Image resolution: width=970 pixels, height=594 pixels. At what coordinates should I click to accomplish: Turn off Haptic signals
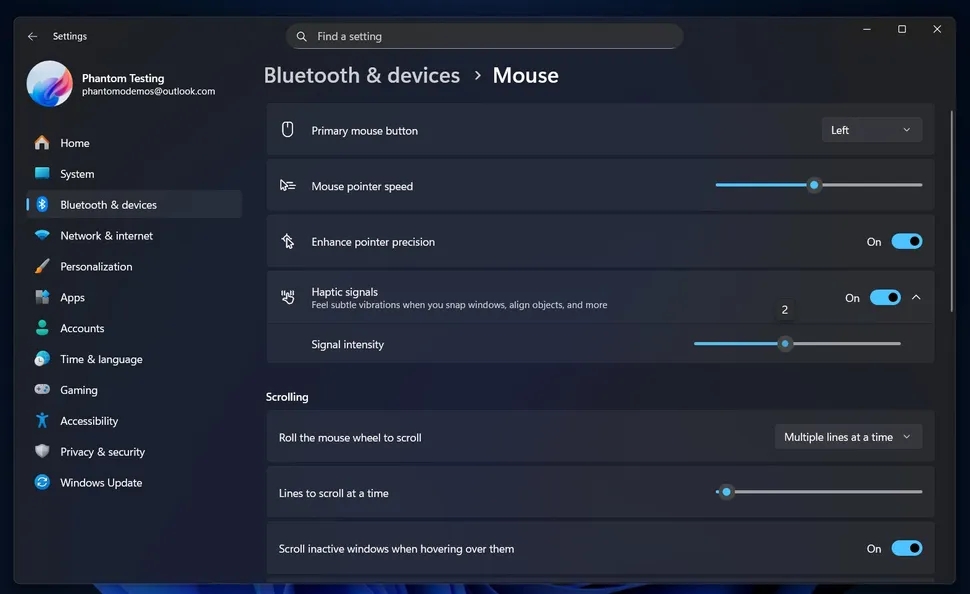click(x=884, y=297)
